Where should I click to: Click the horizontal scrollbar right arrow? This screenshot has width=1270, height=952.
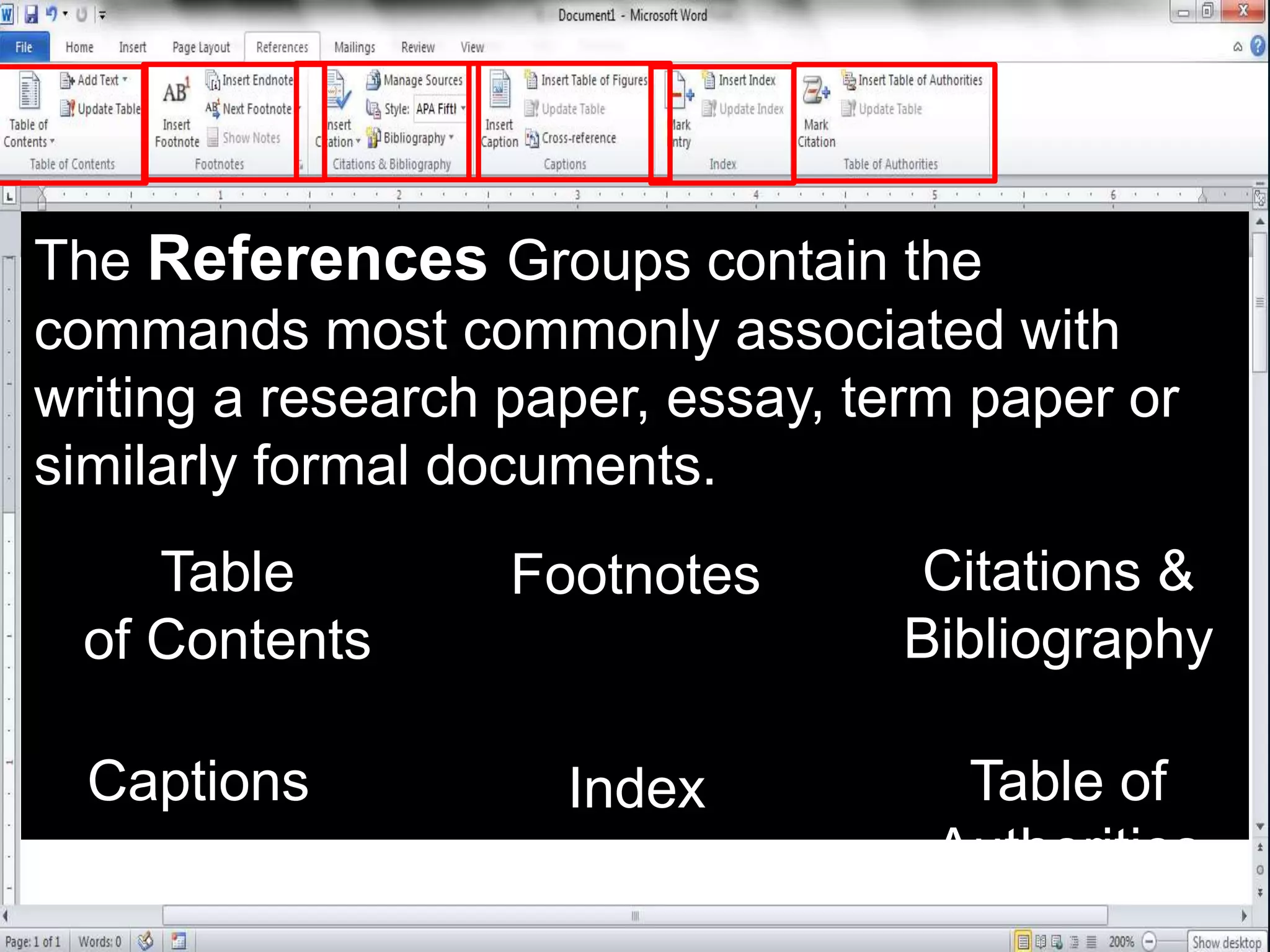pyautogui.click(x=1244, y=915)
